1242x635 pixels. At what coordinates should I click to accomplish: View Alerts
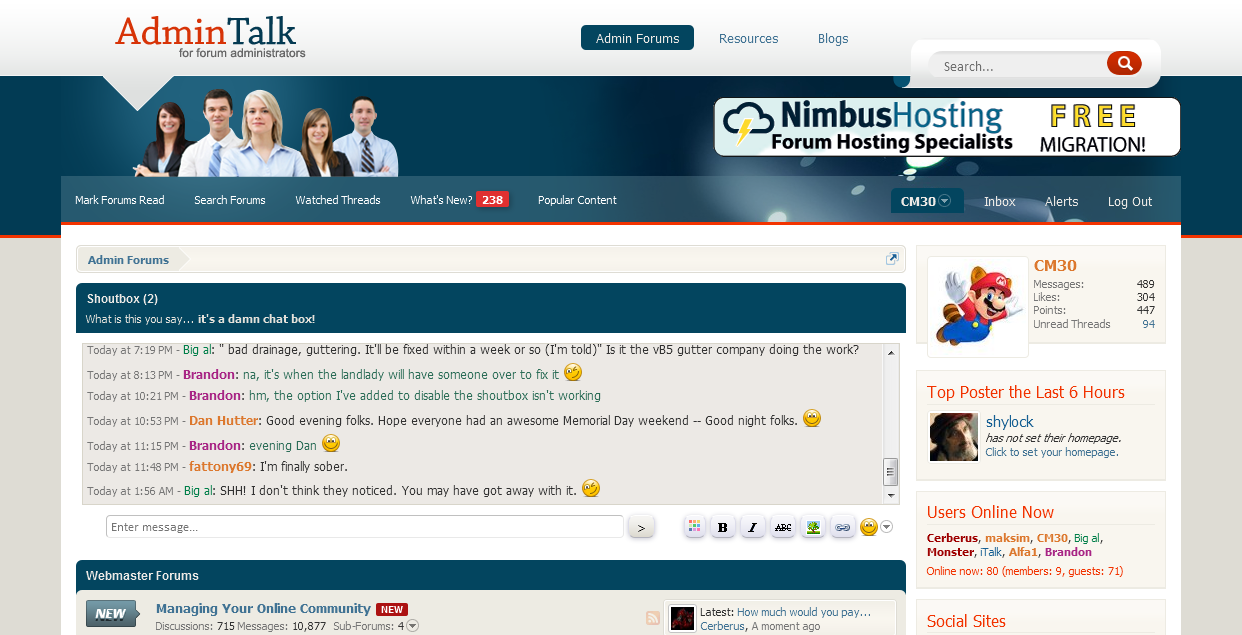1062,201
